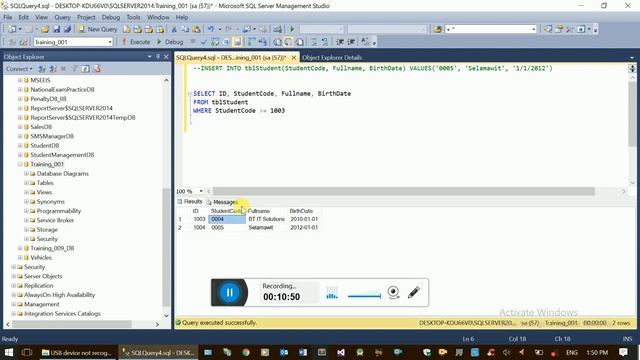Expand the Tables folder
640x360 pixels.
coord(26,183)
